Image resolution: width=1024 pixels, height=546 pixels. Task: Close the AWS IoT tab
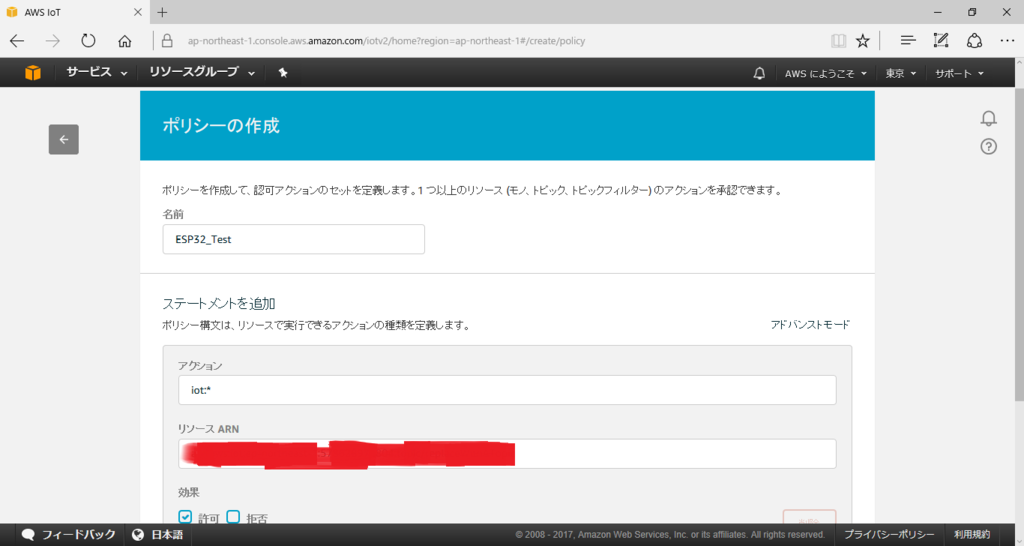tap(137, 12)
